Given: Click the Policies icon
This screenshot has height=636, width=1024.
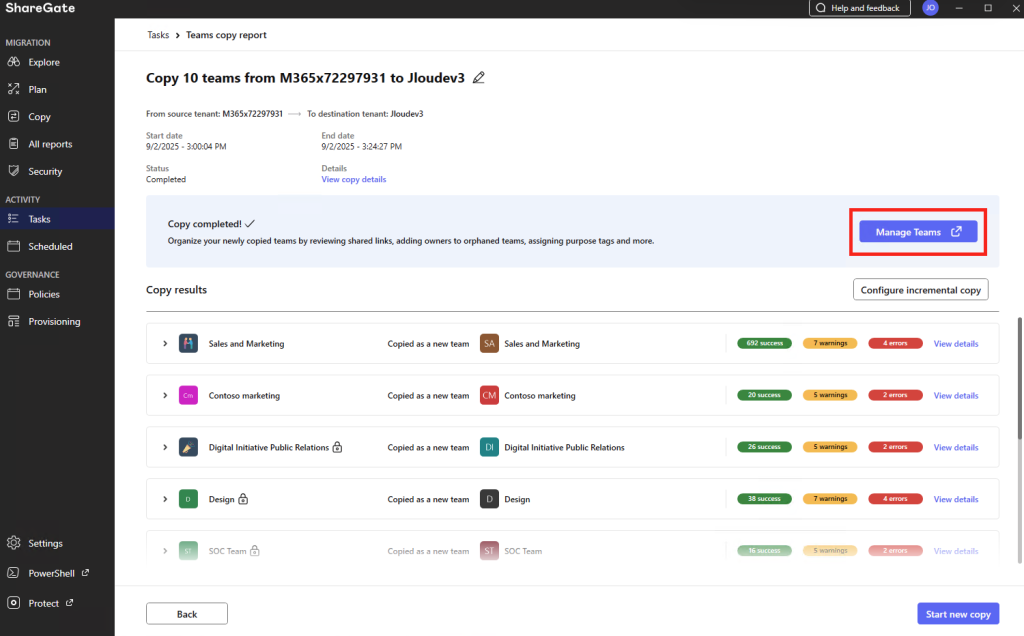Looking at the screenshot, I should click(x=14, y=294).
